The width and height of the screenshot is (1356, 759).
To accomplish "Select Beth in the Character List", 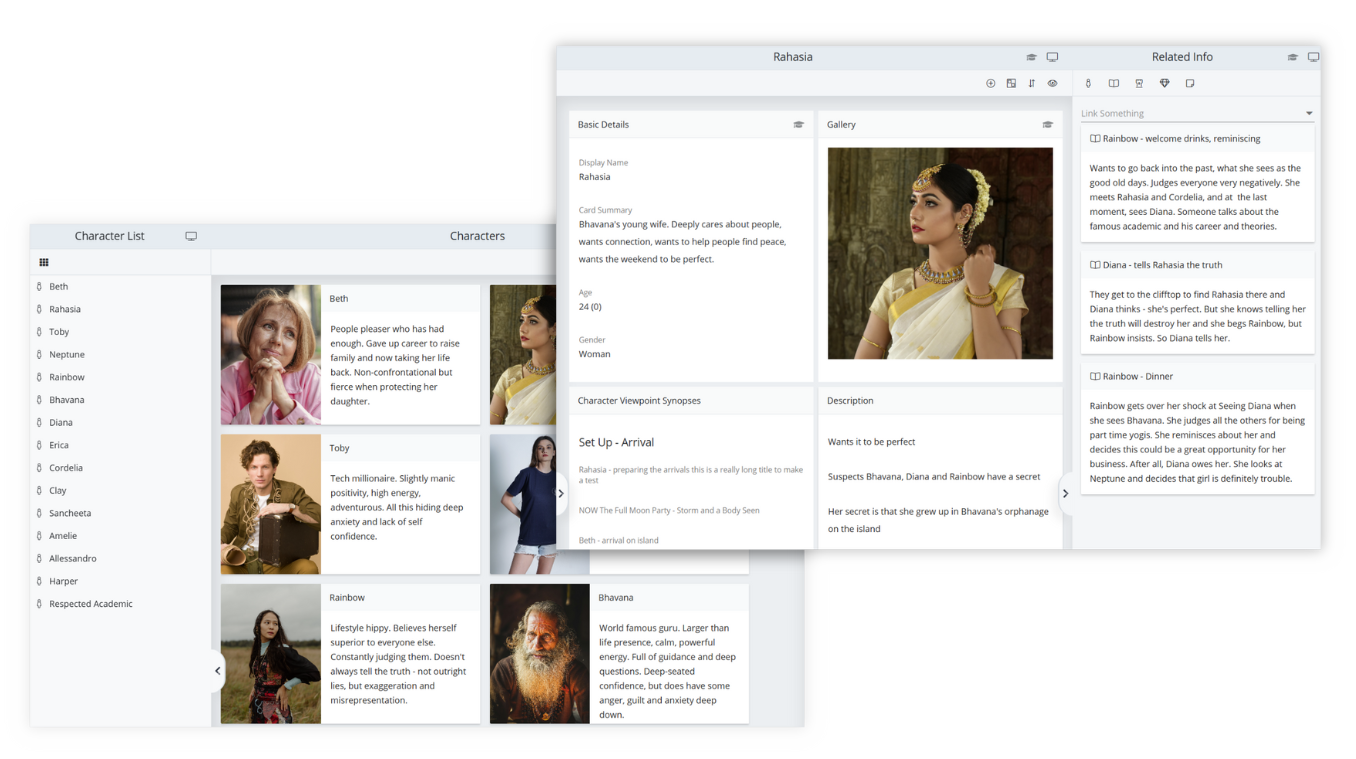I will click(x=59, y=287).
